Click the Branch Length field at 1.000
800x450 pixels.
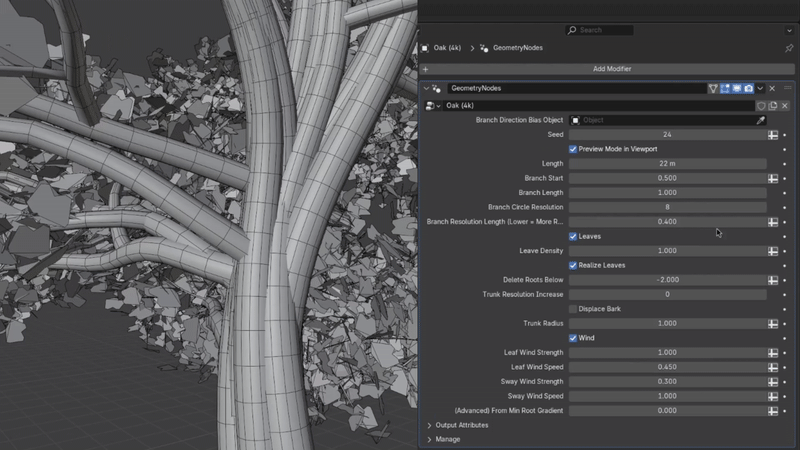coord(667,193)
